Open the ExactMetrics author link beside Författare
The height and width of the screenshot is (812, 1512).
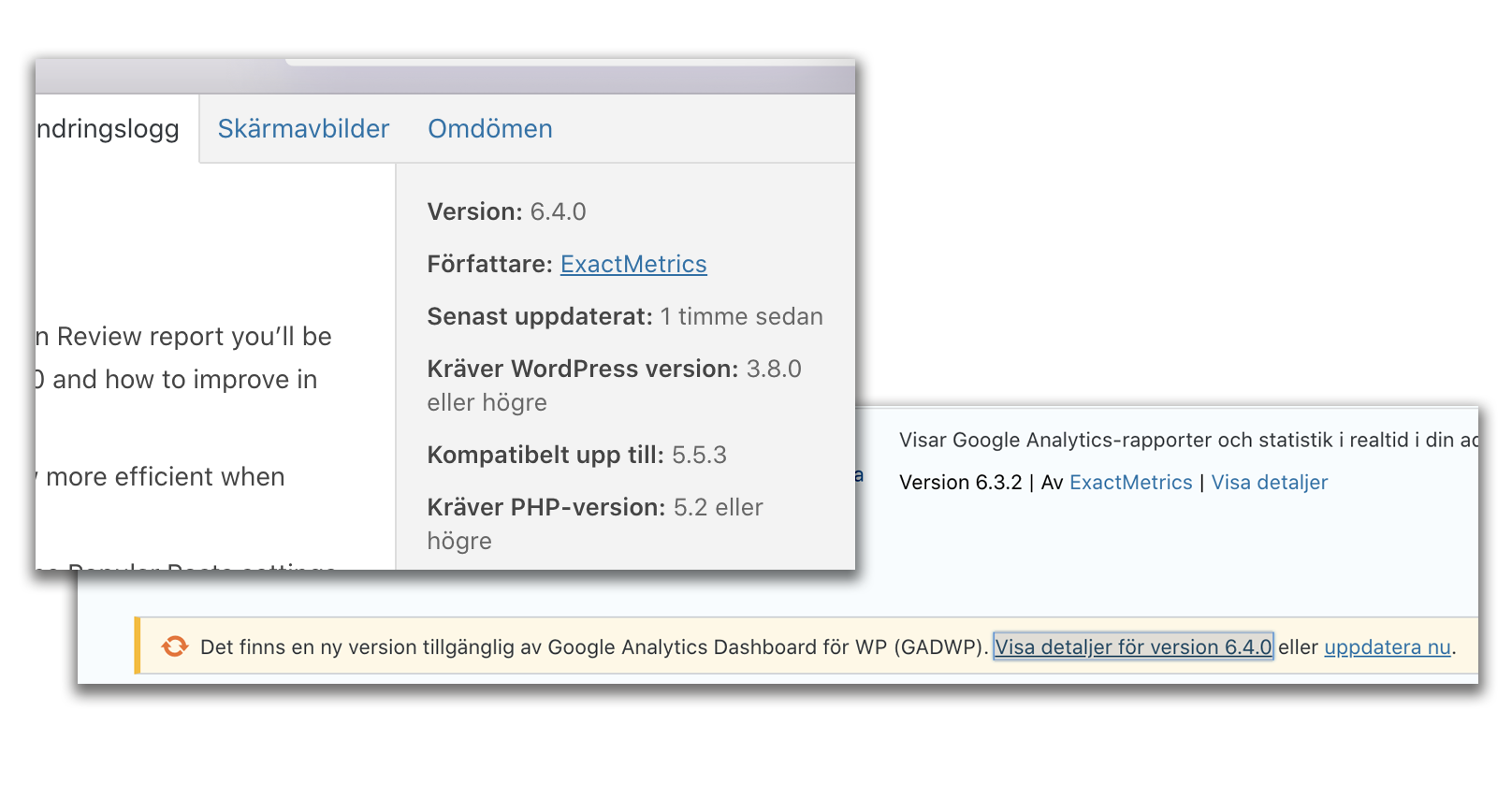click(632, 265)
